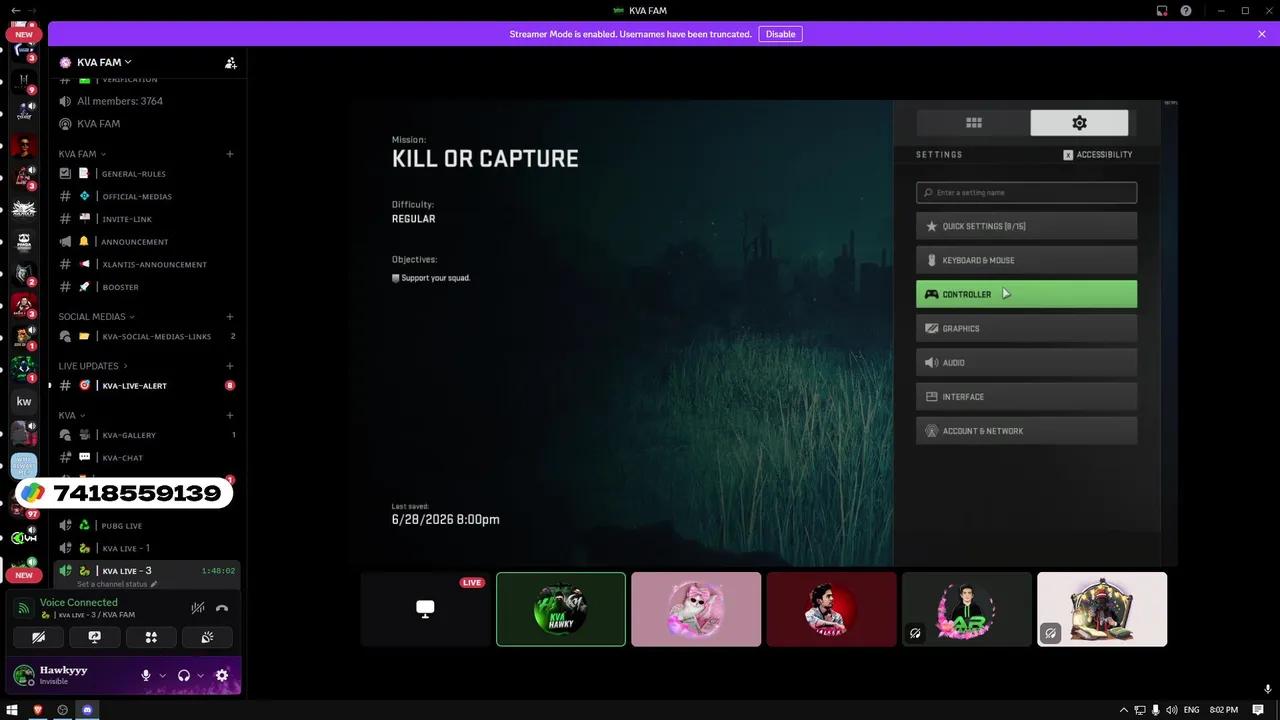Open the output device dropdown beside headphones

coord(200,676)
